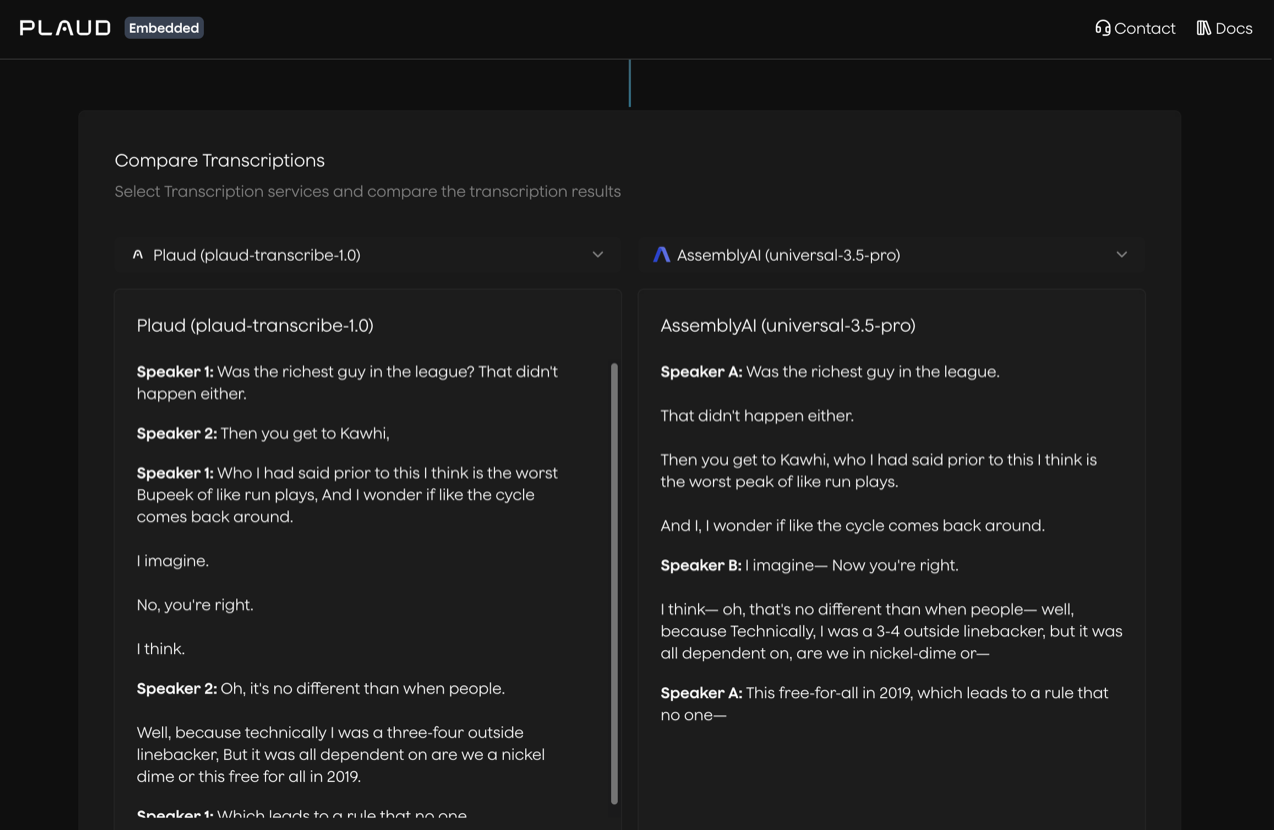Click the 'No, you're right.' line
Image resolution: width=1274 pixels, height=830 pixels.
195,605
